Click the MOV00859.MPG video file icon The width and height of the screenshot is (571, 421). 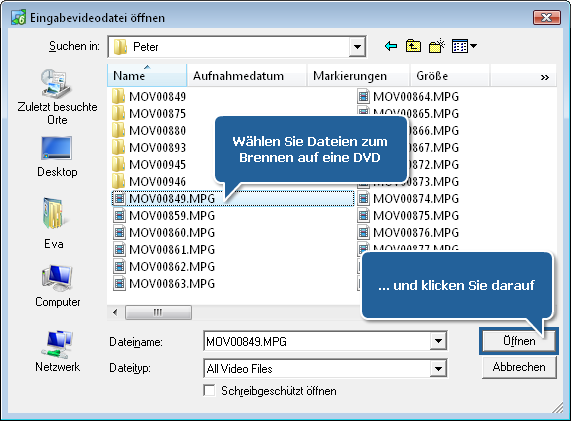(x=119, y=216)
